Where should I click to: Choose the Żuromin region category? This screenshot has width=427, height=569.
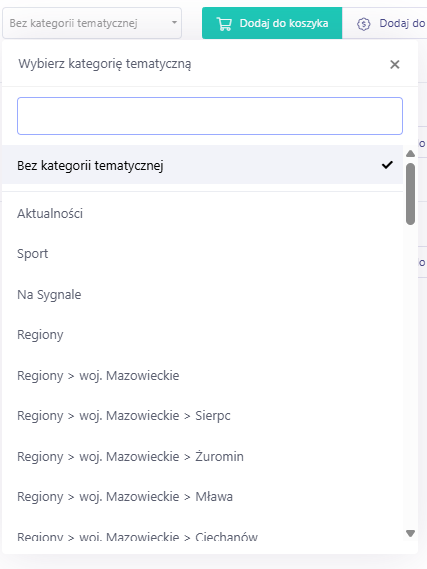coord(202,456)
